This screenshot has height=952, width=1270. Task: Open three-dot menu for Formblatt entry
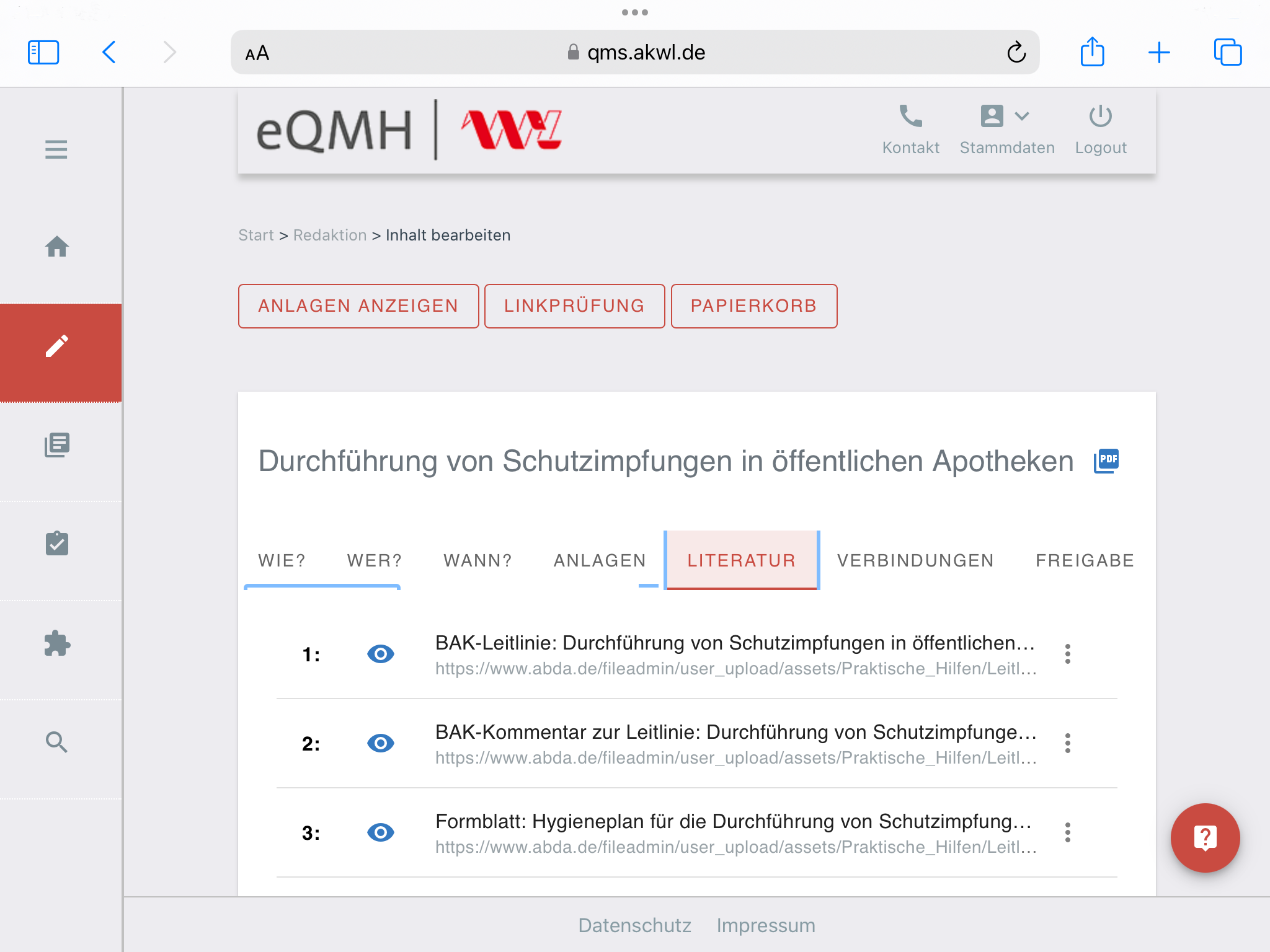tap(1068, 832)
